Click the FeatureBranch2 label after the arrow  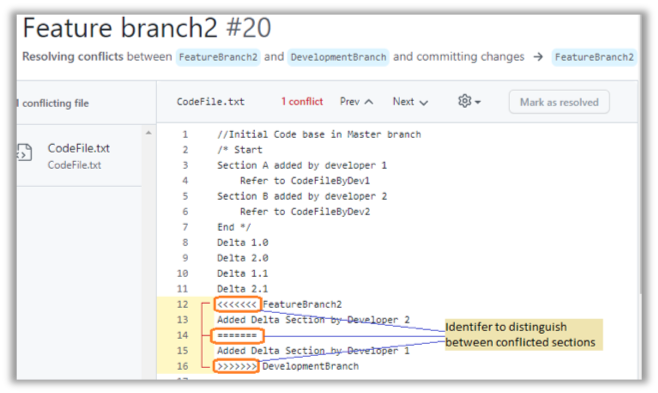(x=594, y=57)
